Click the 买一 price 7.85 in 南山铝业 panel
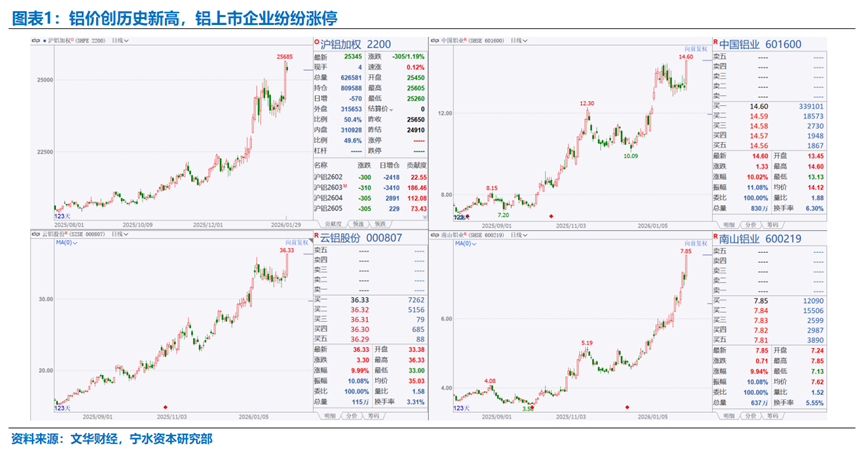Screen dimensions: 864x452 click(761, 301)
